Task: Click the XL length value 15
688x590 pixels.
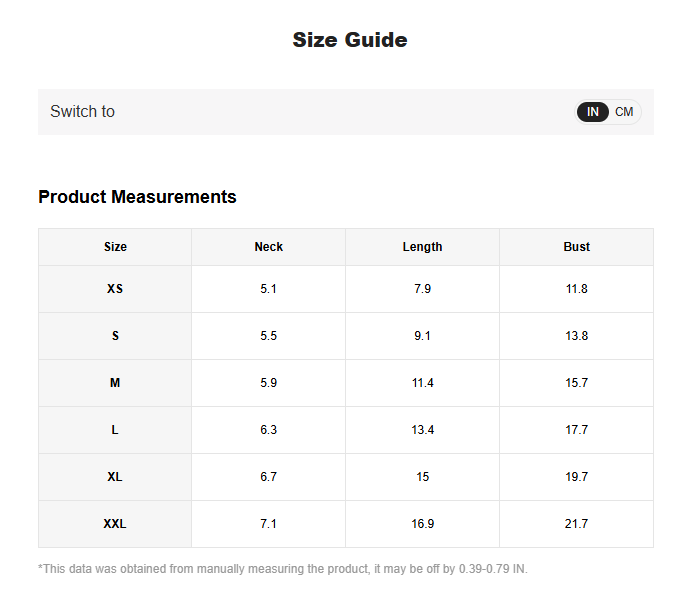Action: pos(422,477)
